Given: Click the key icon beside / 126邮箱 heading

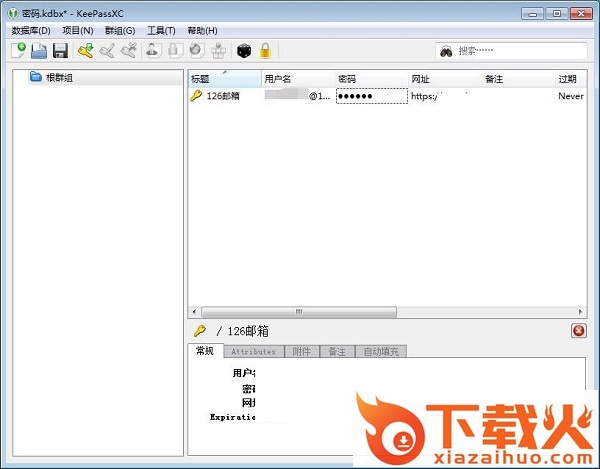Looking at the screenshot, I should pos(199,331).
